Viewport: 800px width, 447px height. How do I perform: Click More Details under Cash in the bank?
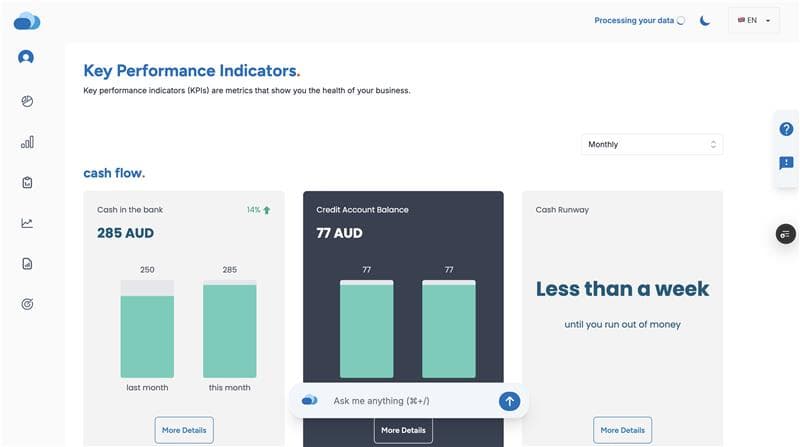pos(184,430)
